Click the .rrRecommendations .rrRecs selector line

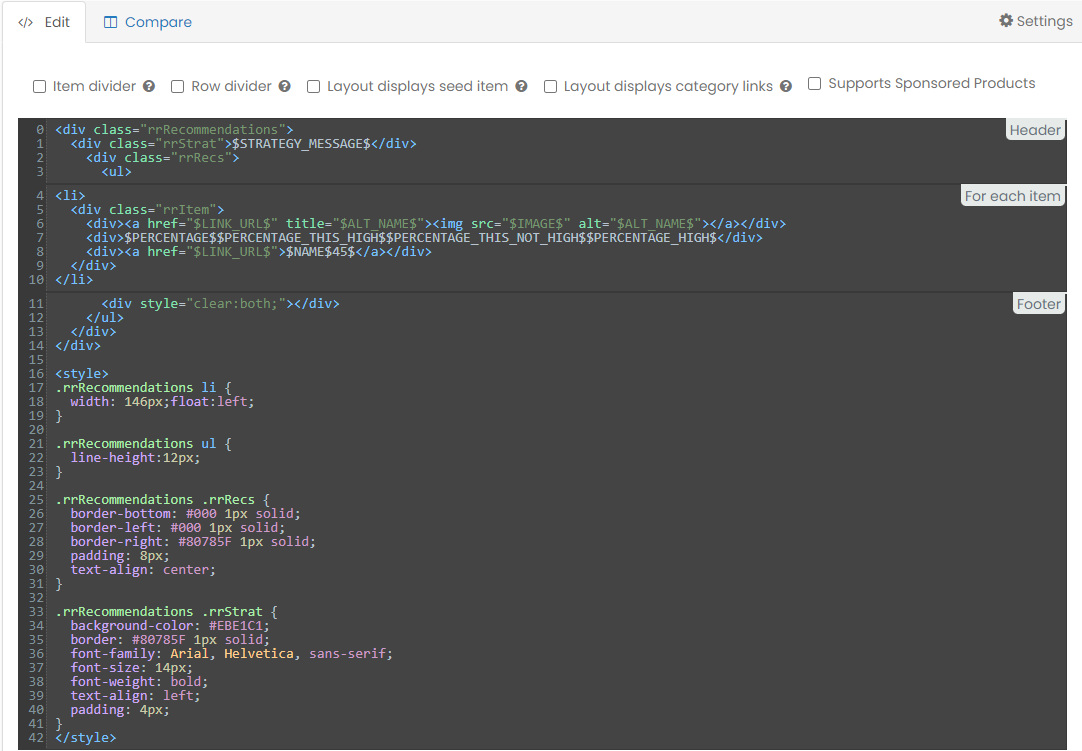click(162, 499)
